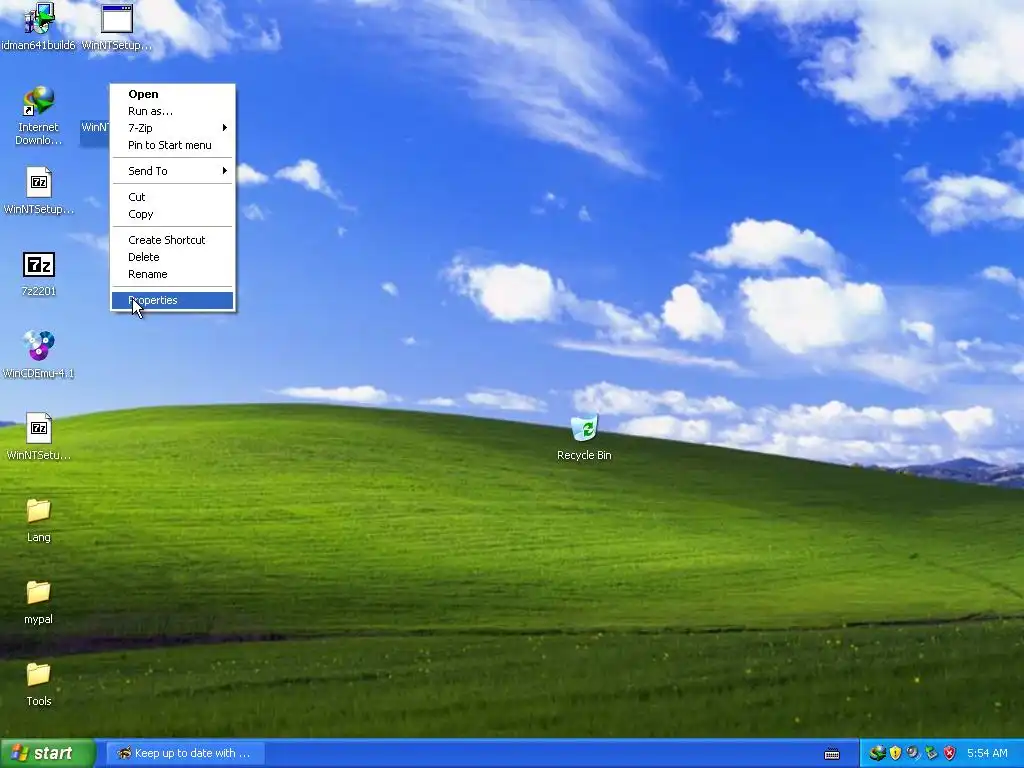
Task: Click the Safely Remove Hardware tray icon
Action: click(931, 753)
